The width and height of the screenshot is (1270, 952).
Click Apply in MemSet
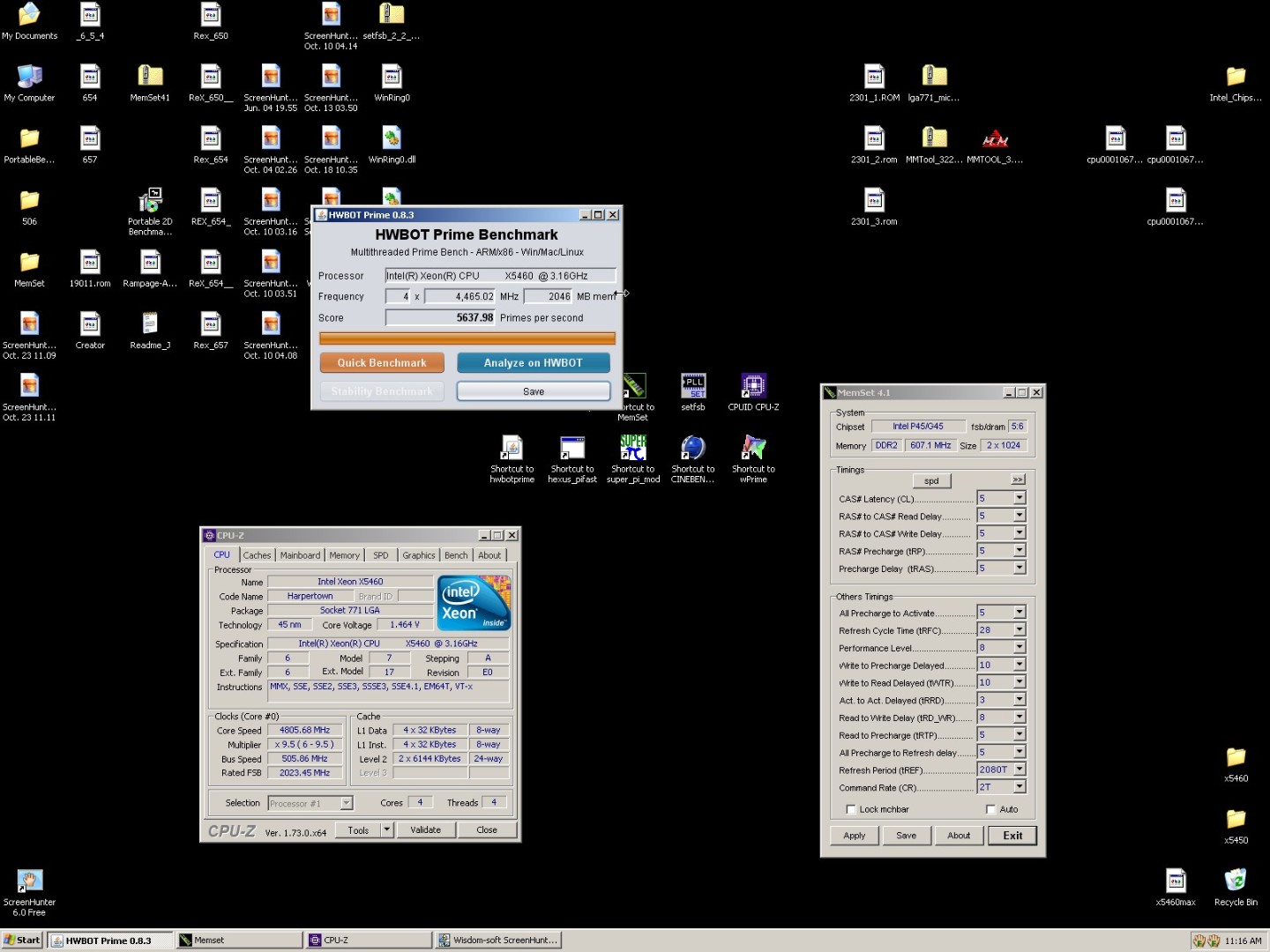pyautogui.click(x=855, y=836)
